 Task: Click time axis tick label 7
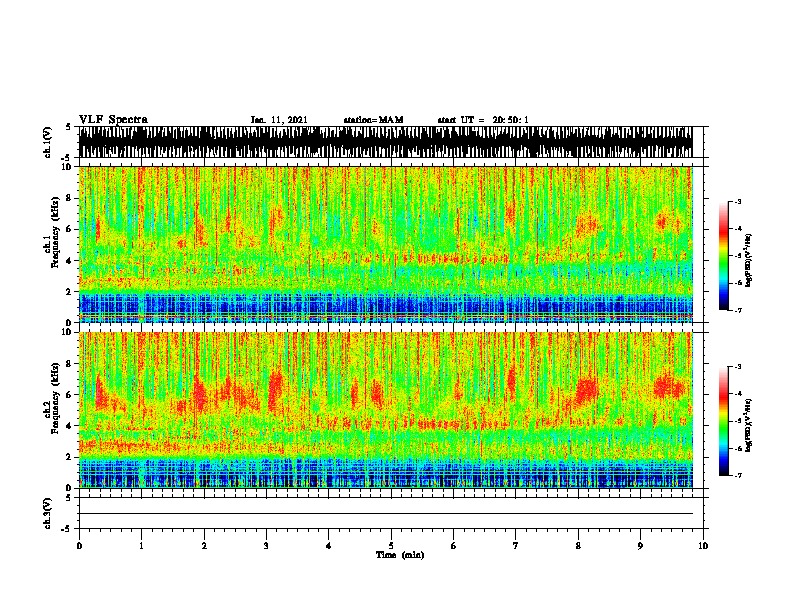click(516, 546)
